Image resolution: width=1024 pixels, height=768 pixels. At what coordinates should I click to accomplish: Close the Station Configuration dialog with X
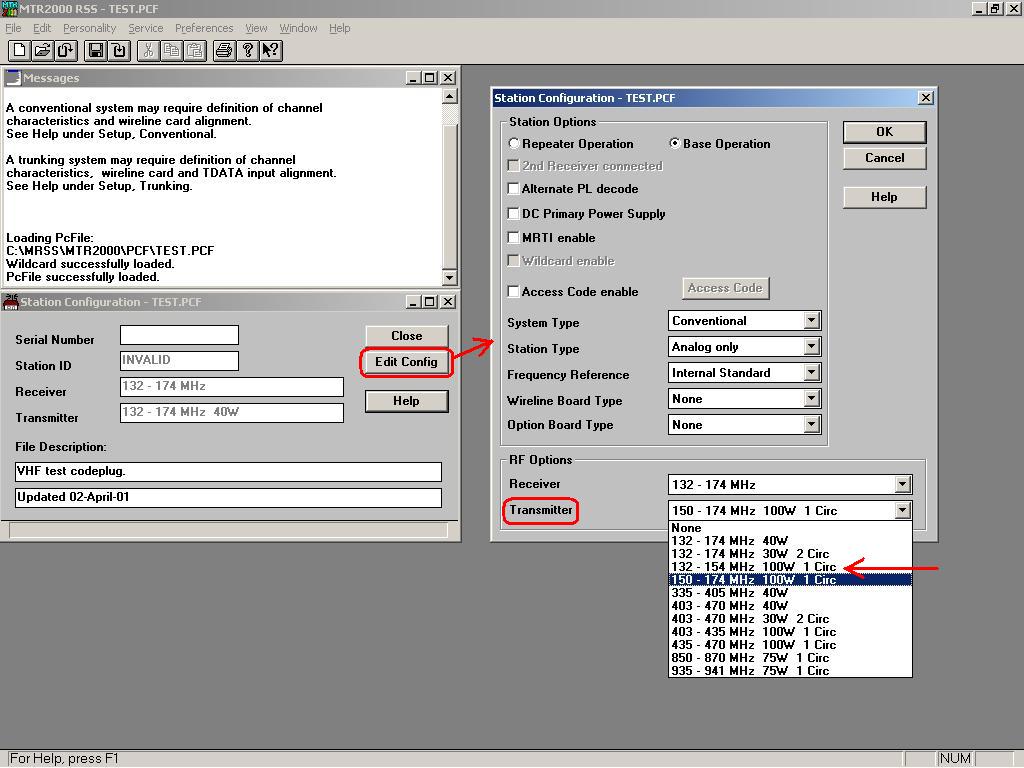point(926,97)
